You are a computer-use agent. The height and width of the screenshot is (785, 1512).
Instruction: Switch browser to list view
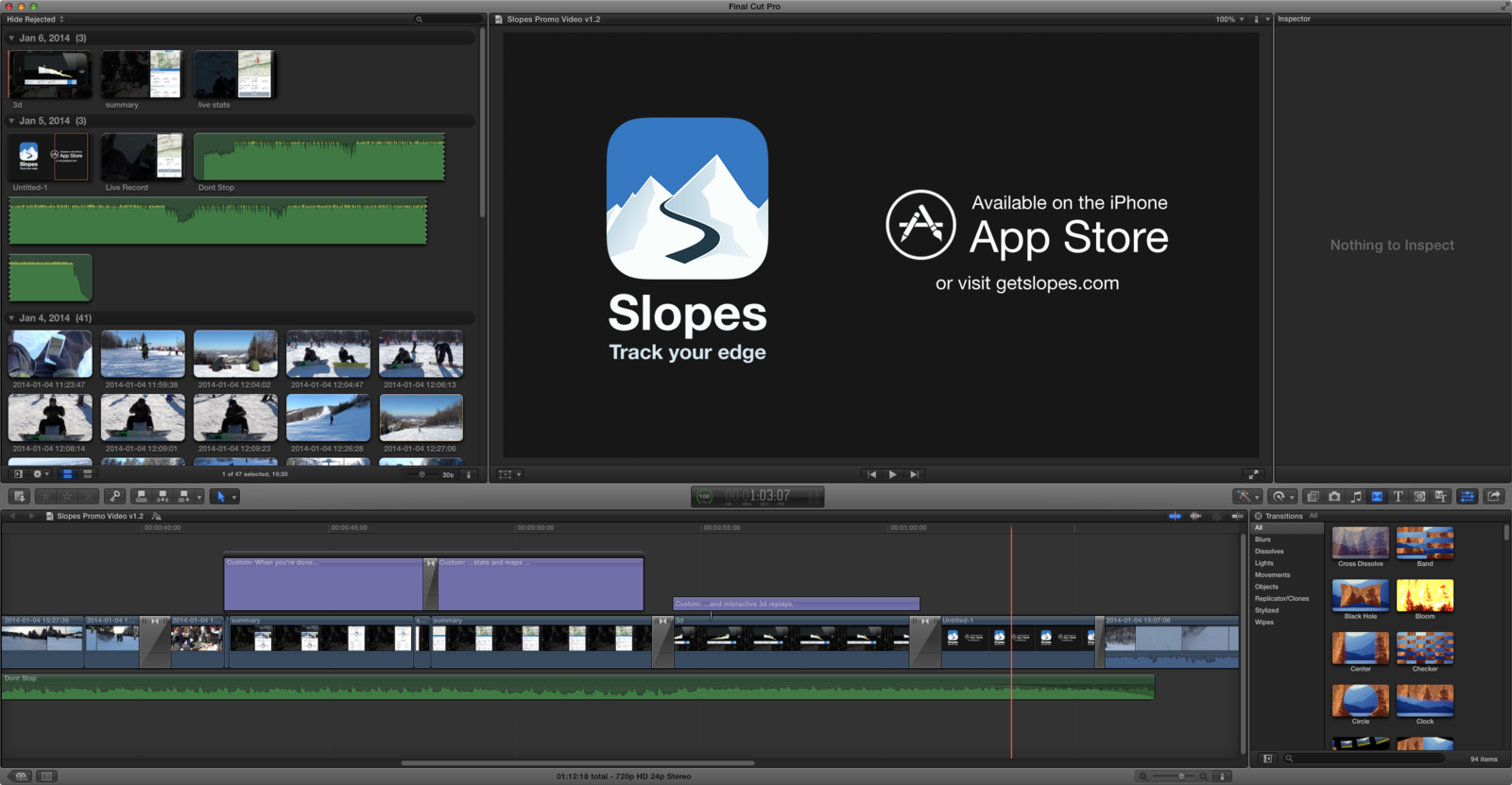(87, 474)
